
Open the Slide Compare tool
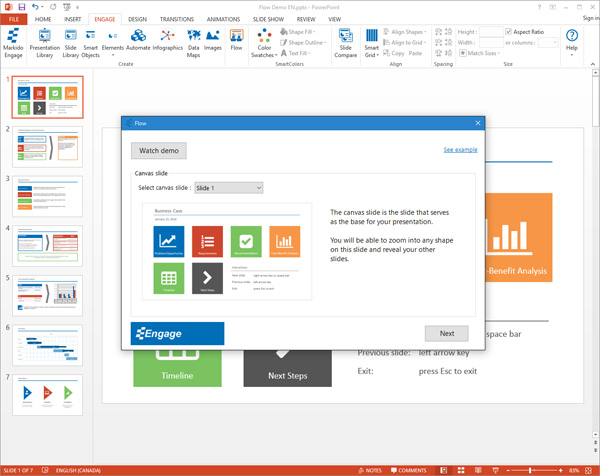pos(346,40)
